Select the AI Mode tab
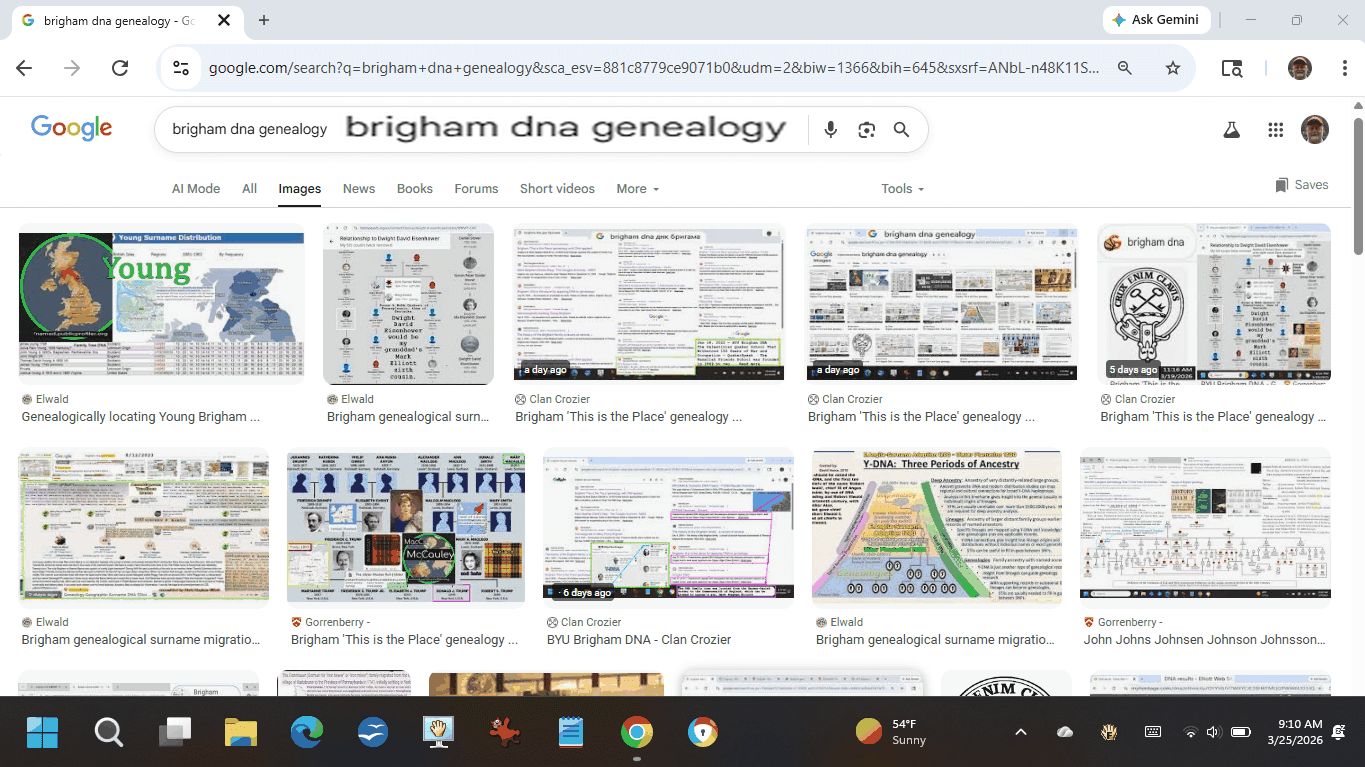The width and height of the screenshot is (1365, 767). (x=195, y=189)
